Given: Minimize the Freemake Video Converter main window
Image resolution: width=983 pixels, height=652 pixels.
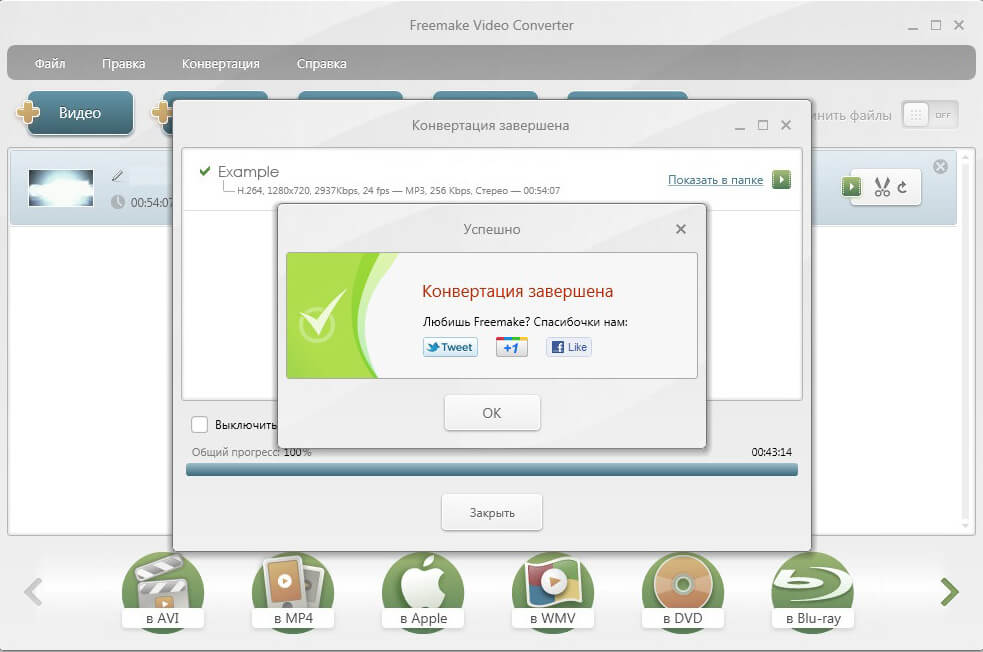Looking at the screenshot, I should [913, 28].
